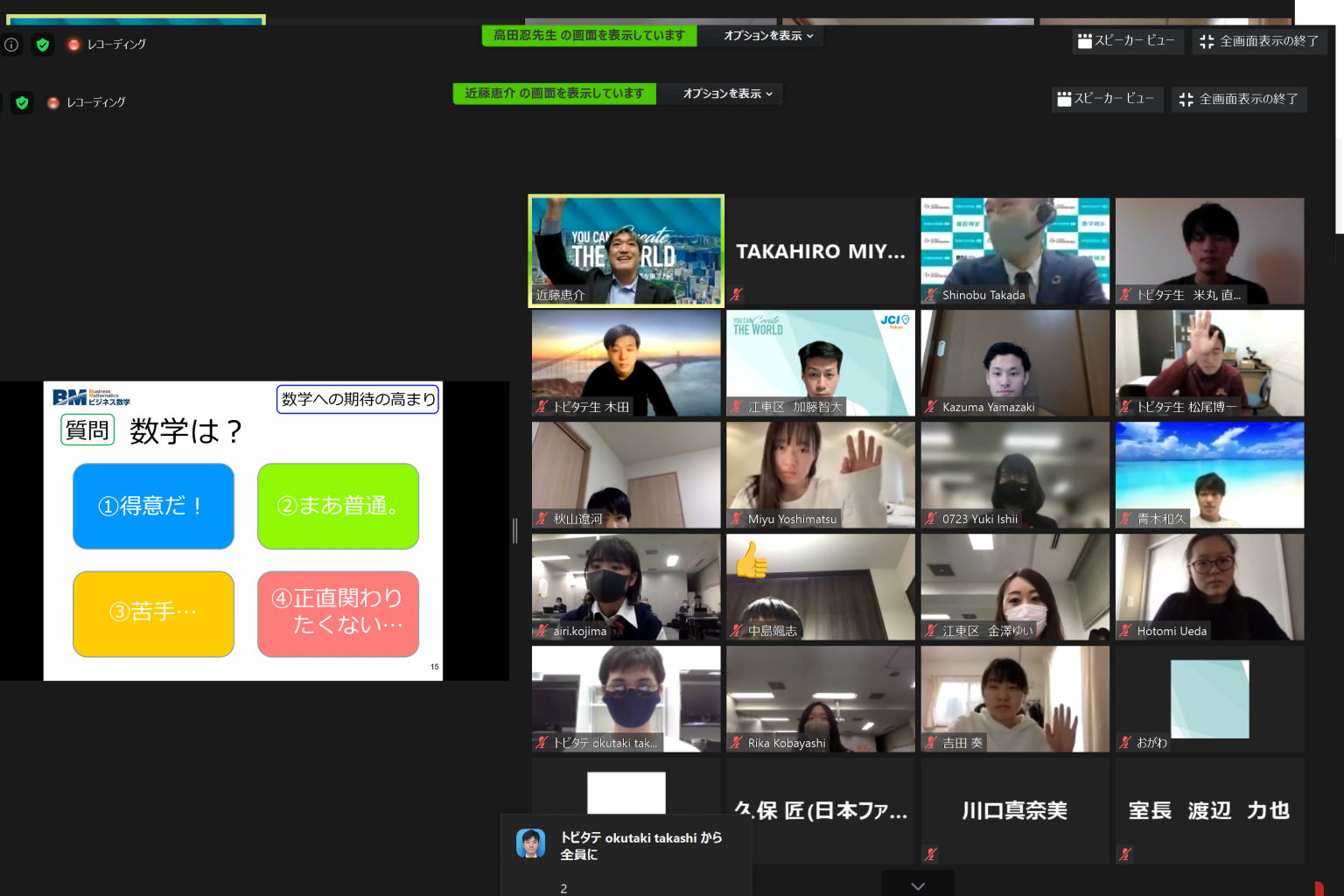Image resolution: width=1344 pixels, height=896 pixels.
Task: Open the meeting info icon
Action: [11, 45]
